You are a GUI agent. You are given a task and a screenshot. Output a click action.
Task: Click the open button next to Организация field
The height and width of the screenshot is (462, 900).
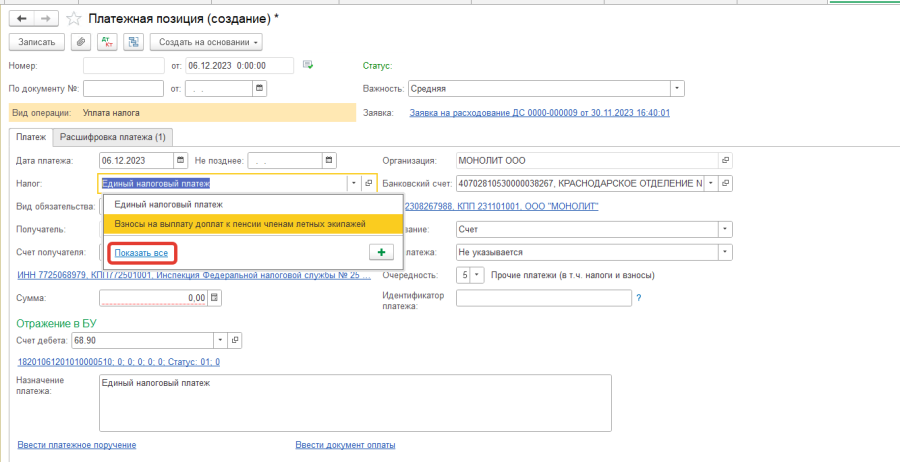(x=726, y=160)
